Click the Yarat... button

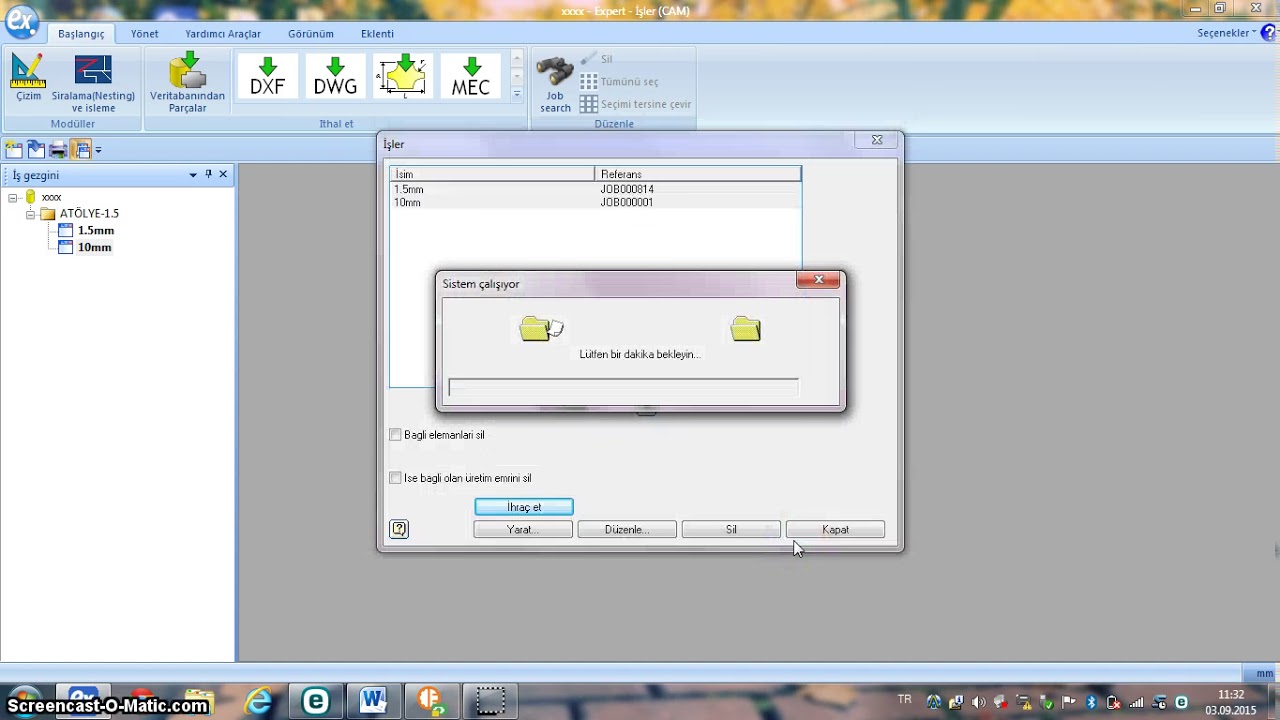523,530
